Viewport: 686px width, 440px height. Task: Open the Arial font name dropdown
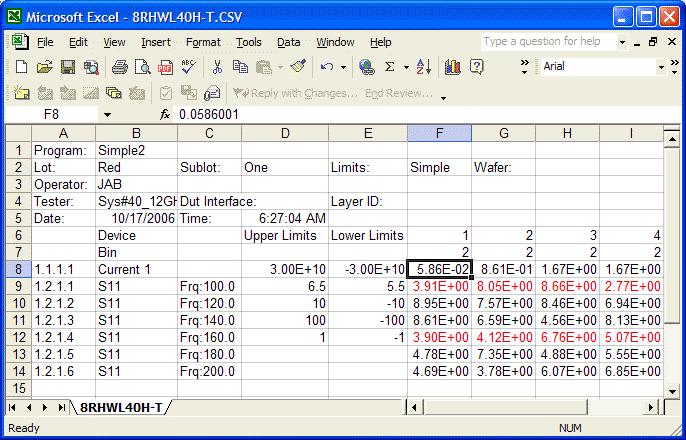pyautogui.click(x=662, y=67)
